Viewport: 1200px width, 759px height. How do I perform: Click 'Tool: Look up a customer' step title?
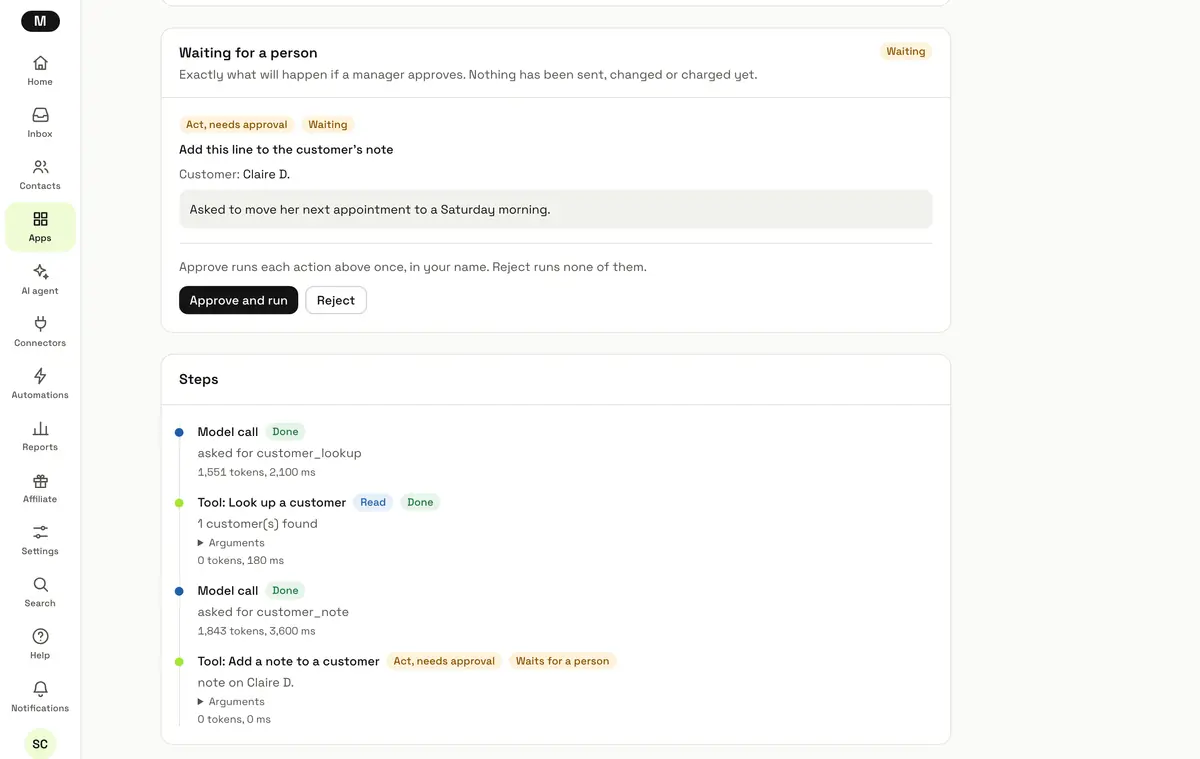[272, 502]
